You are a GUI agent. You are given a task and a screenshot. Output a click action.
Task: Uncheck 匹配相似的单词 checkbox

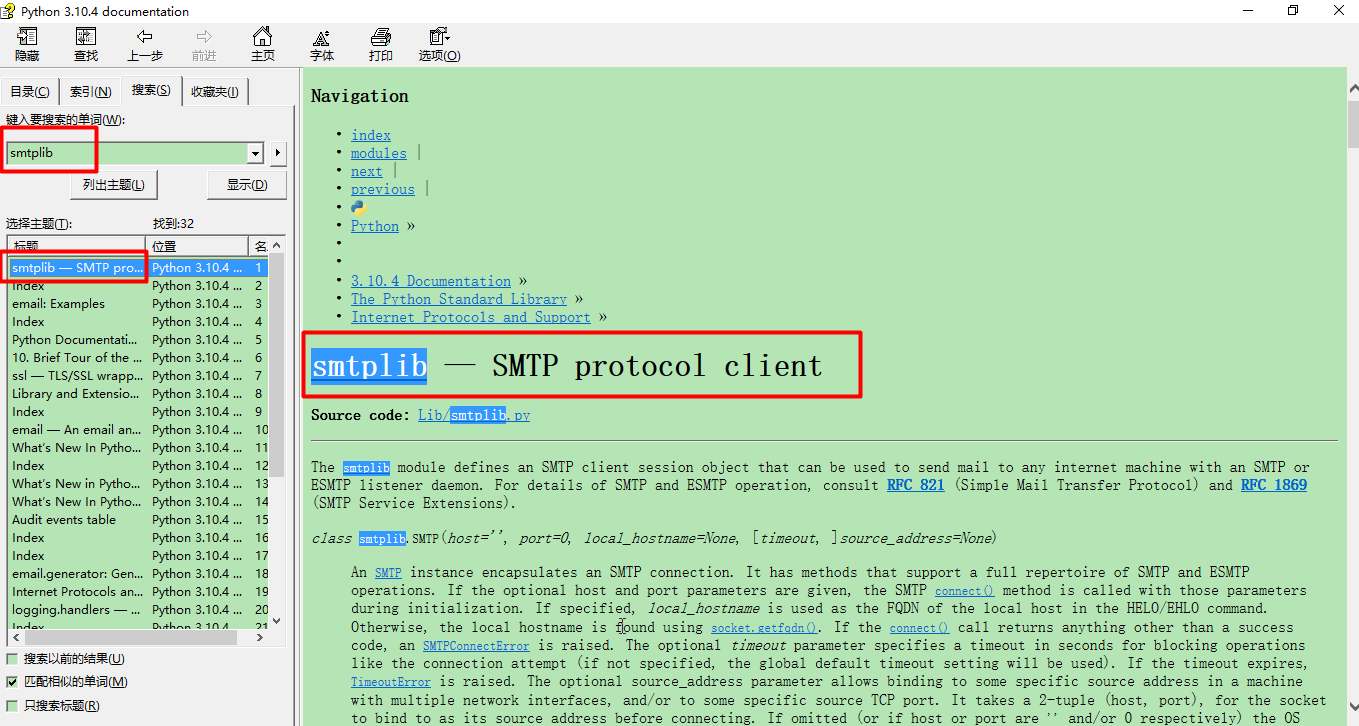point(12,682)
